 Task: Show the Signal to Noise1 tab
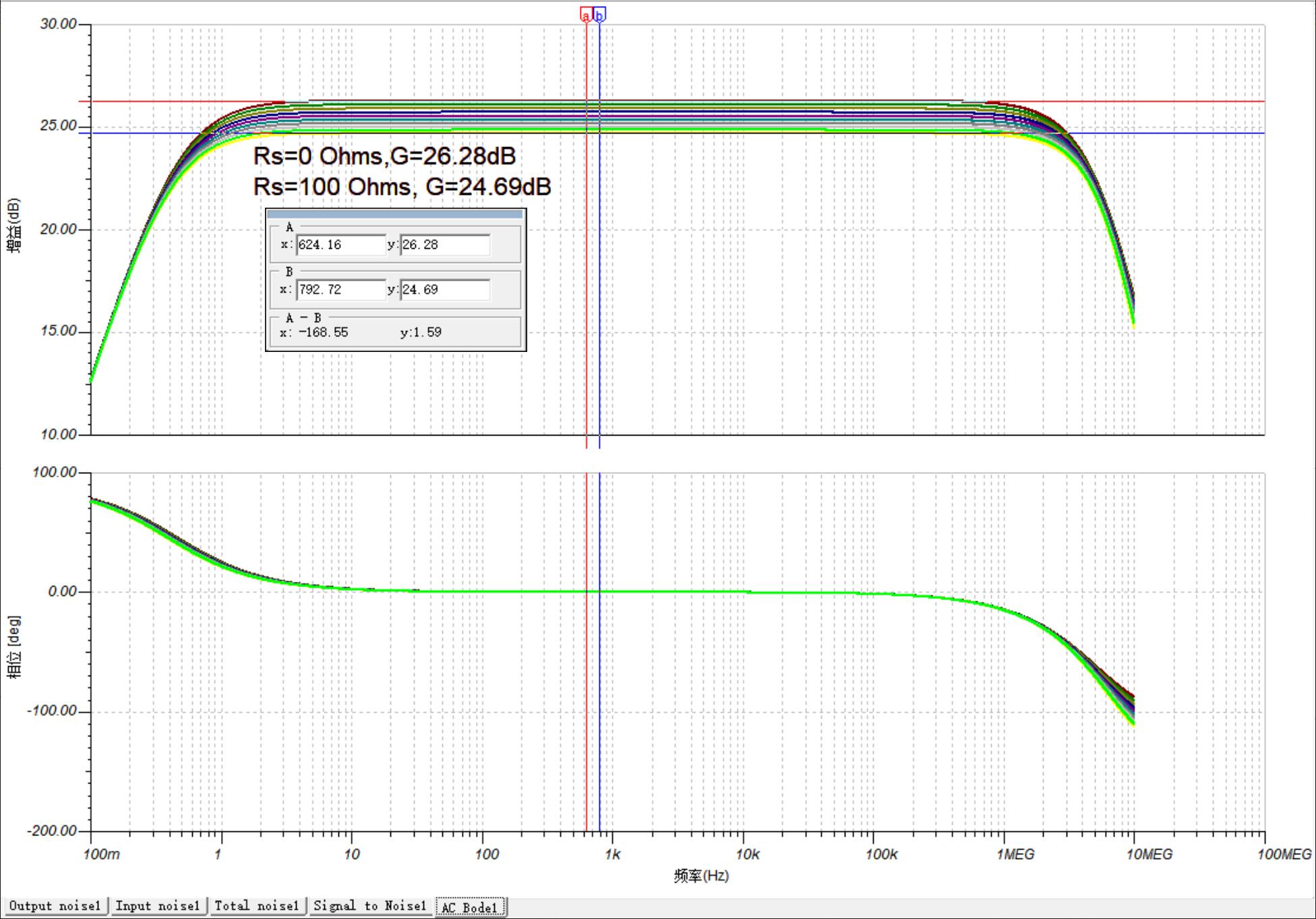pos(369,906)
